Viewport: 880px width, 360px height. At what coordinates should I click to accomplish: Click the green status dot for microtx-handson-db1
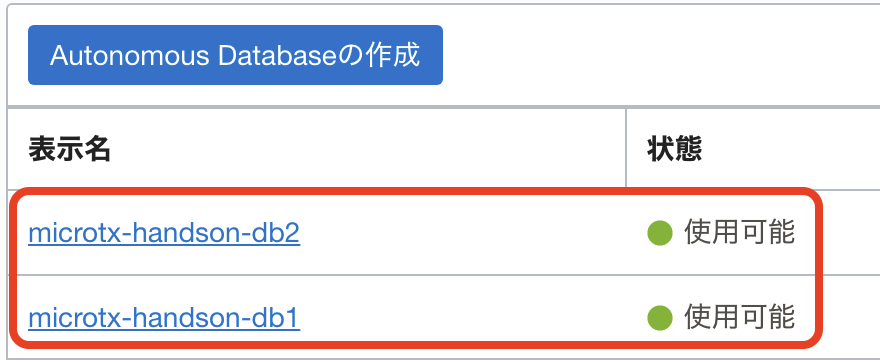click(x=659, y=317)
